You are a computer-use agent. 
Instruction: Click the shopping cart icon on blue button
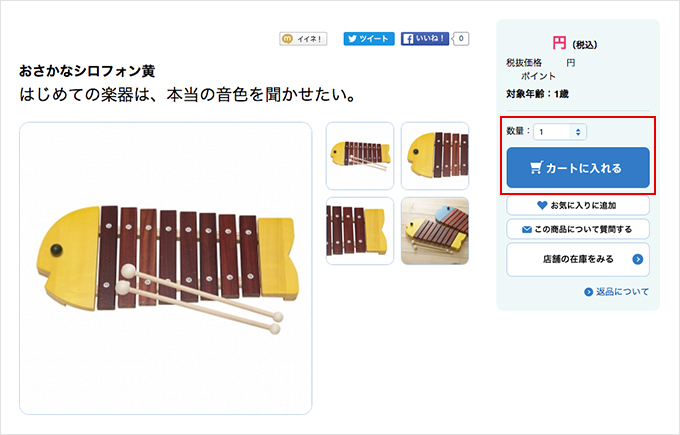tap(536, 167)
